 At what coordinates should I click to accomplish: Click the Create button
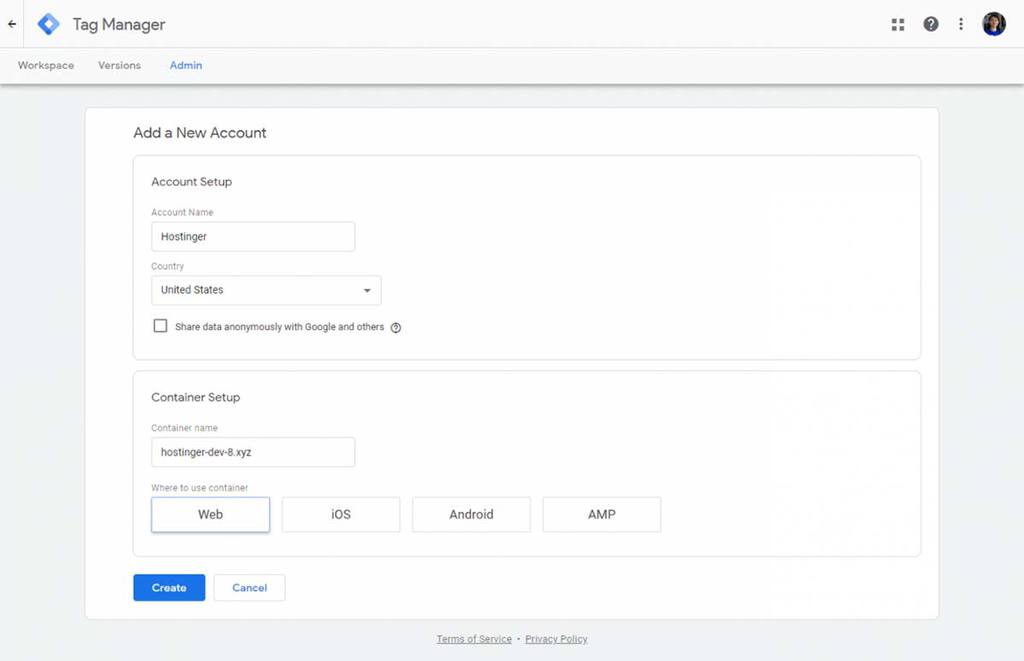coord(168,587)
